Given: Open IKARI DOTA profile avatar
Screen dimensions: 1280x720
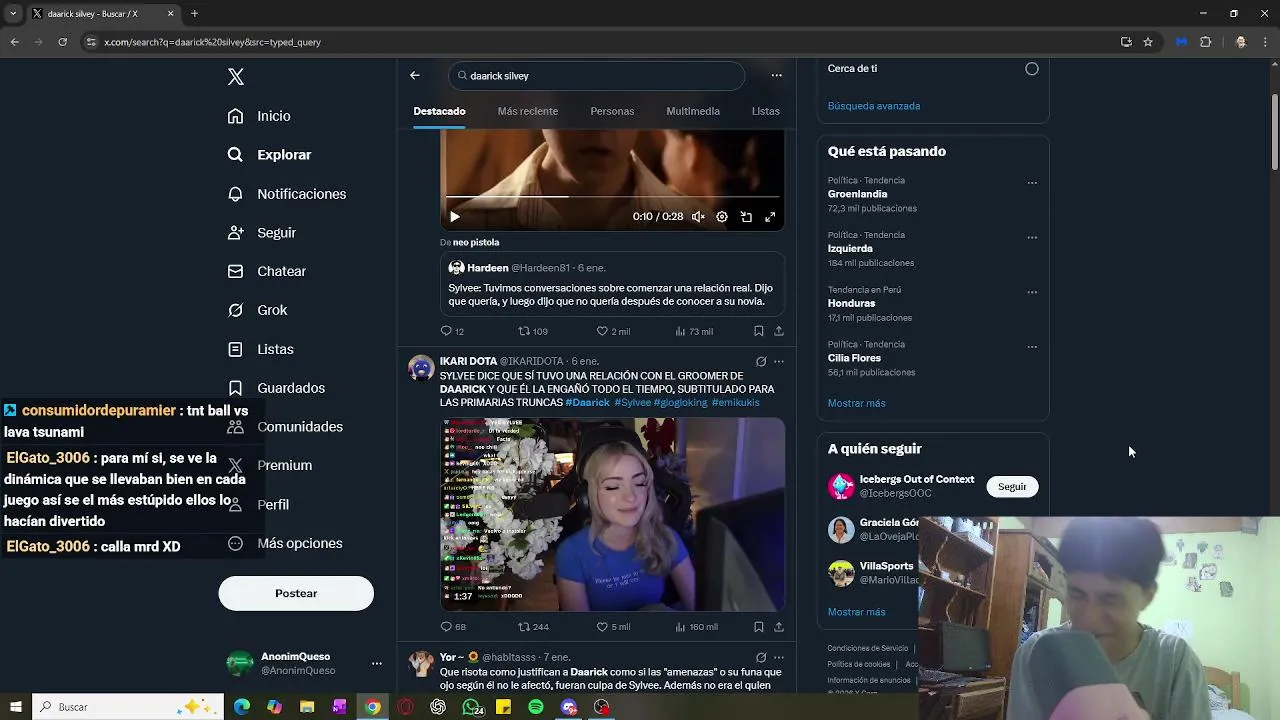Looking at the screenshot, I should point(421,368).
